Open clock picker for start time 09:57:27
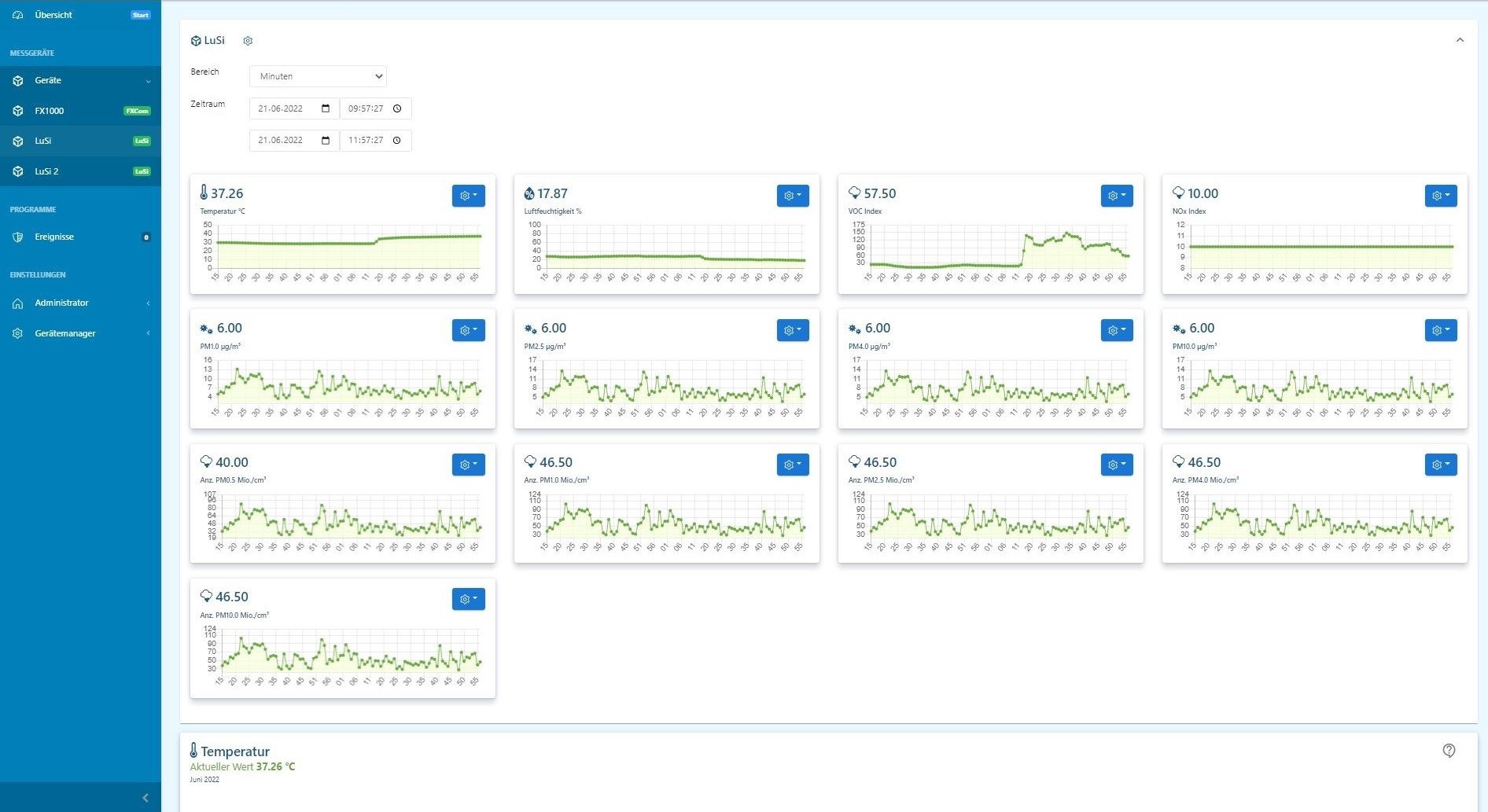Viewport: 1488px width, 812px height. click(x=397, y=108)
